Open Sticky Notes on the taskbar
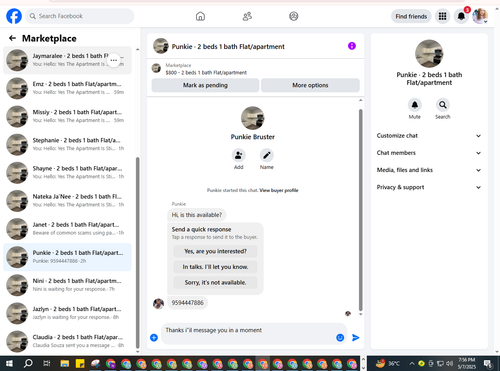This screenshot has width=500, height=371. (80, 363)
